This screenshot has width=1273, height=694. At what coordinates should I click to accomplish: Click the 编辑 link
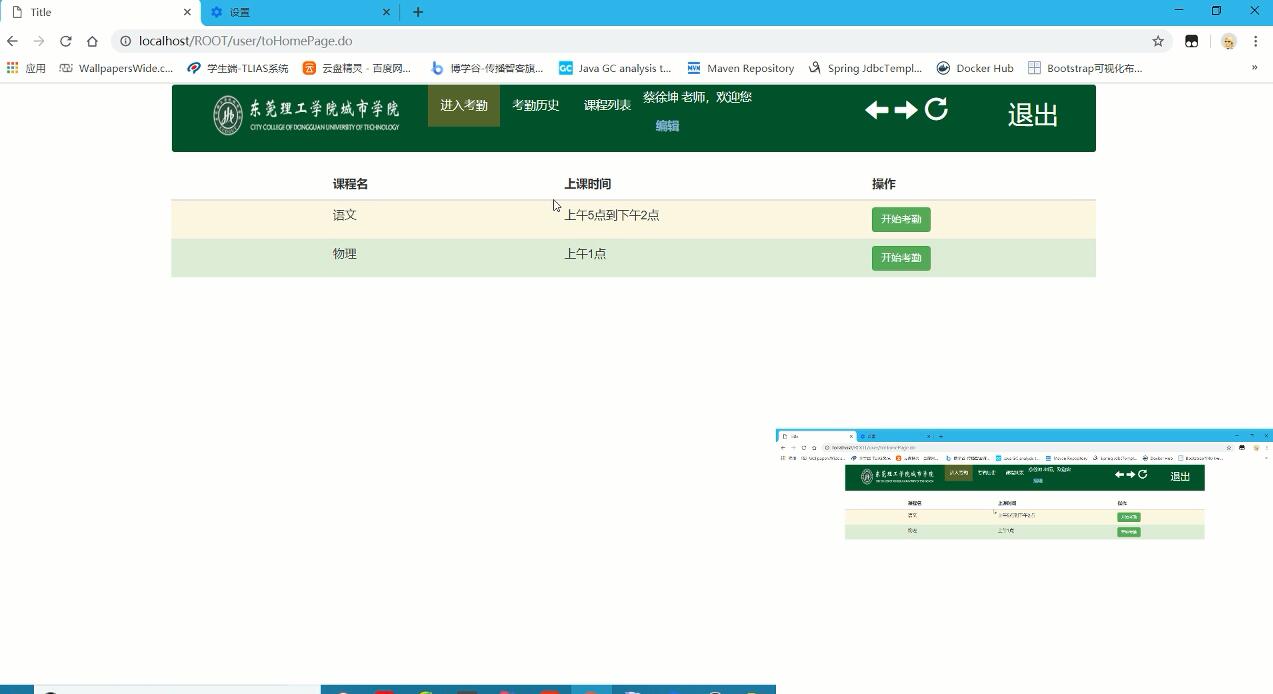(667, 126)
